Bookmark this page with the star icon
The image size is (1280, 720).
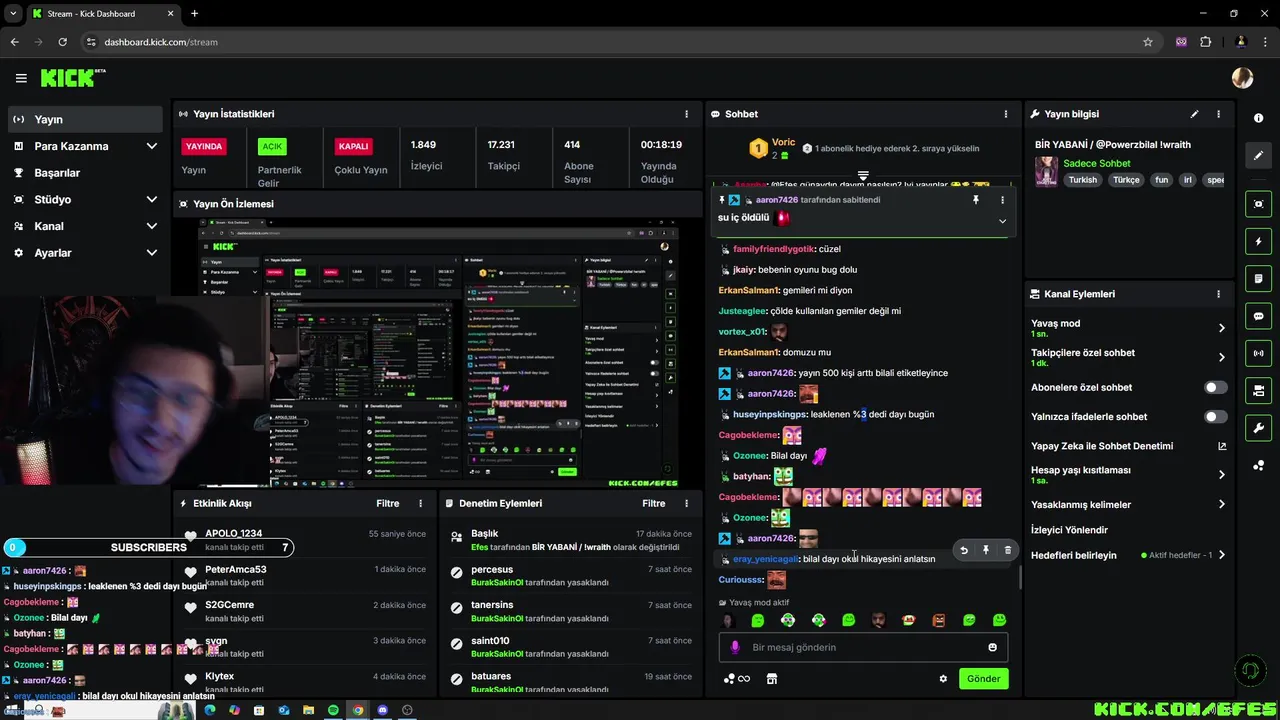click(x=1148, y=42)
